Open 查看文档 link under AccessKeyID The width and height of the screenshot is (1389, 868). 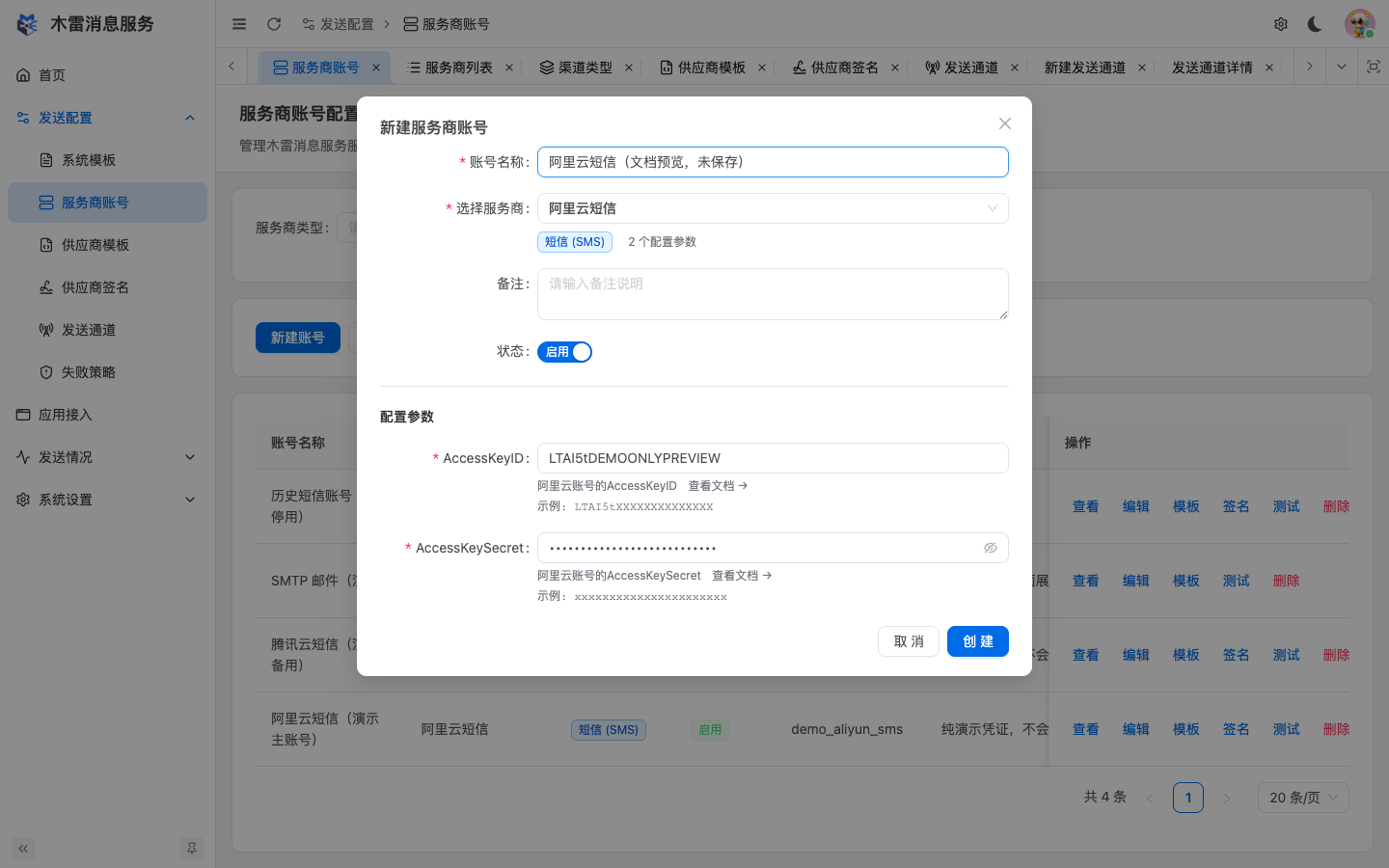[718, 486]
